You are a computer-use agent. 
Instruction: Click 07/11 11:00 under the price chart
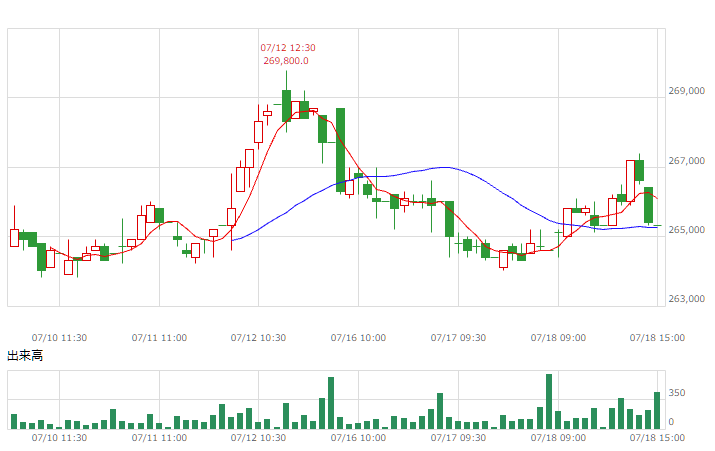click(159, 338)
